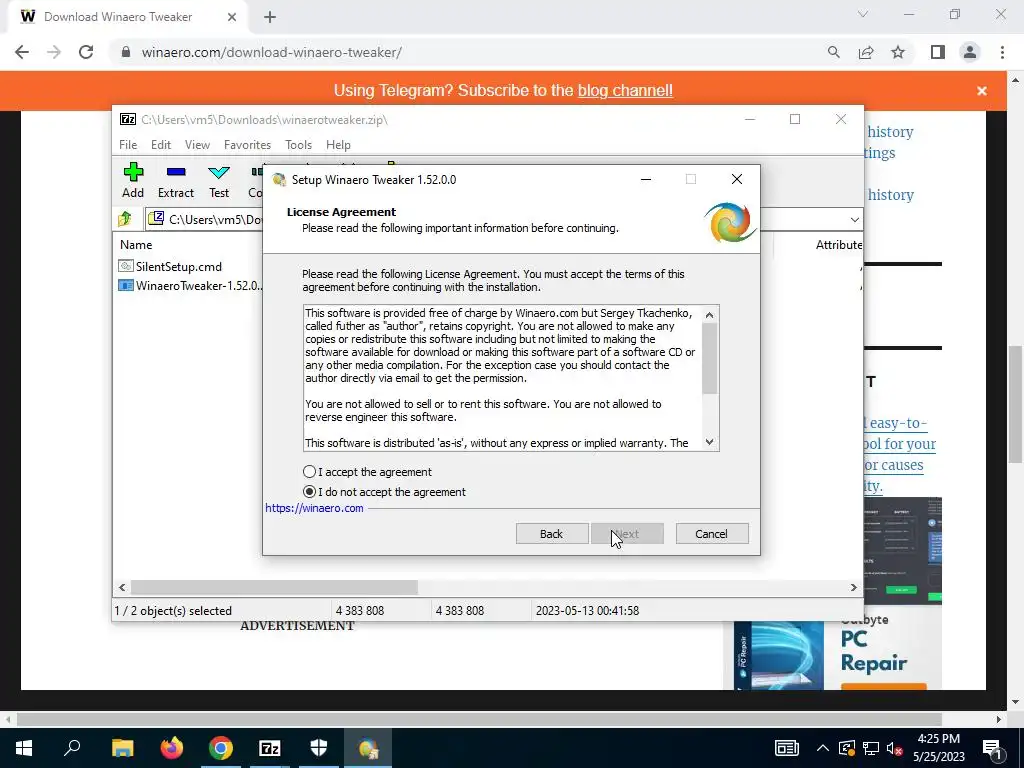Open Chrome three-dot menu

click(x=1002, y=52)
